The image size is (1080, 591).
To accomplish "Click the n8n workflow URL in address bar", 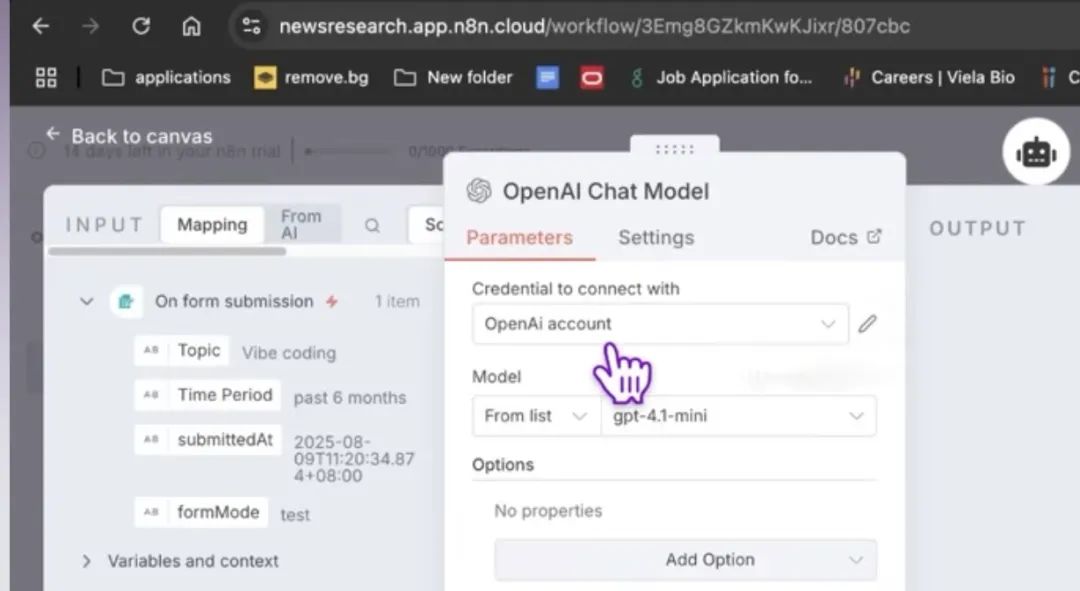I will pos(594,26).
